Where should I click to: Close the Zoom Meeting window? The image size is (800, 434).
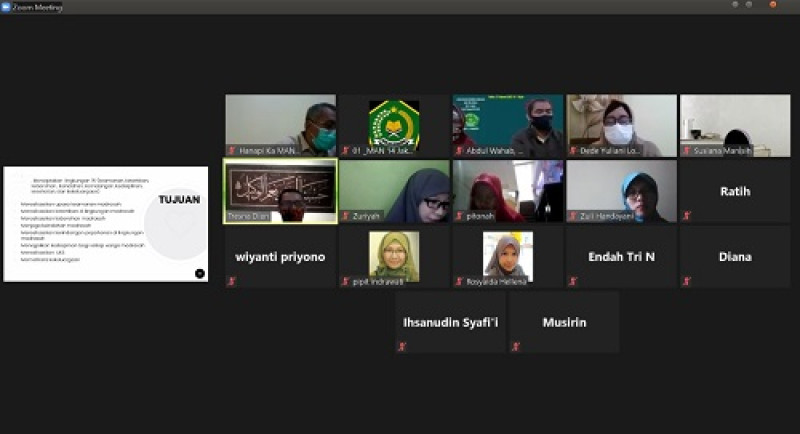[x=787, y=6]
